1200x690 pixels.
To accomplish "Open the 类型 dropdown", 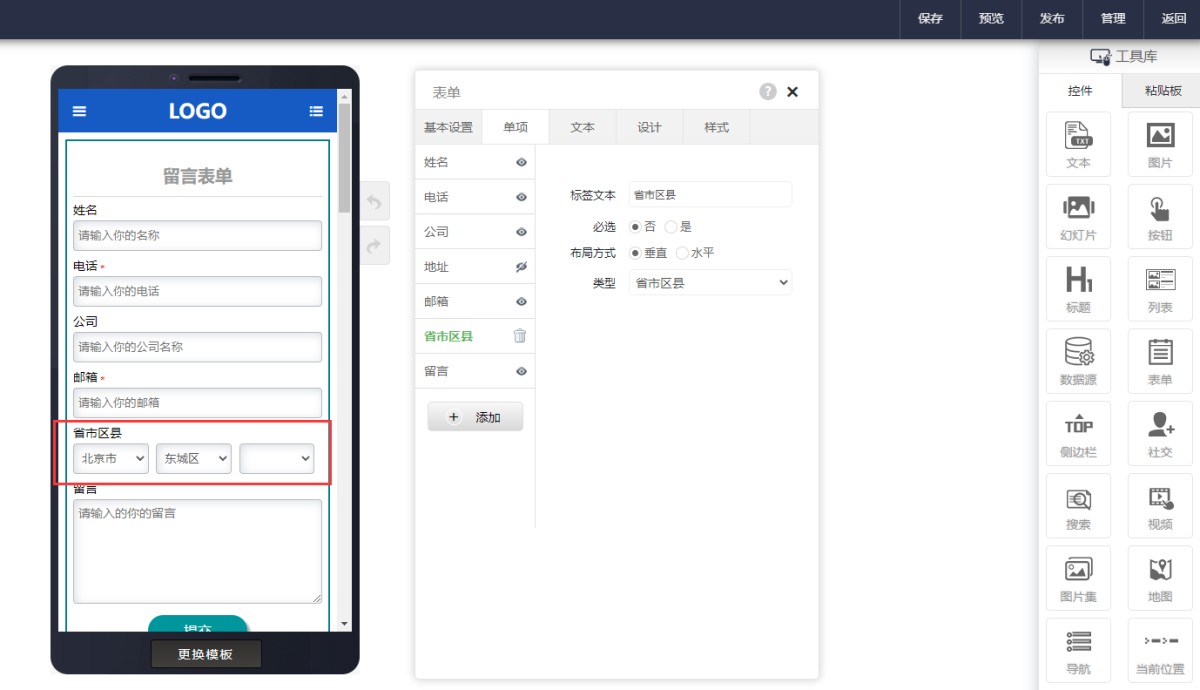I will tap(710, 283).
